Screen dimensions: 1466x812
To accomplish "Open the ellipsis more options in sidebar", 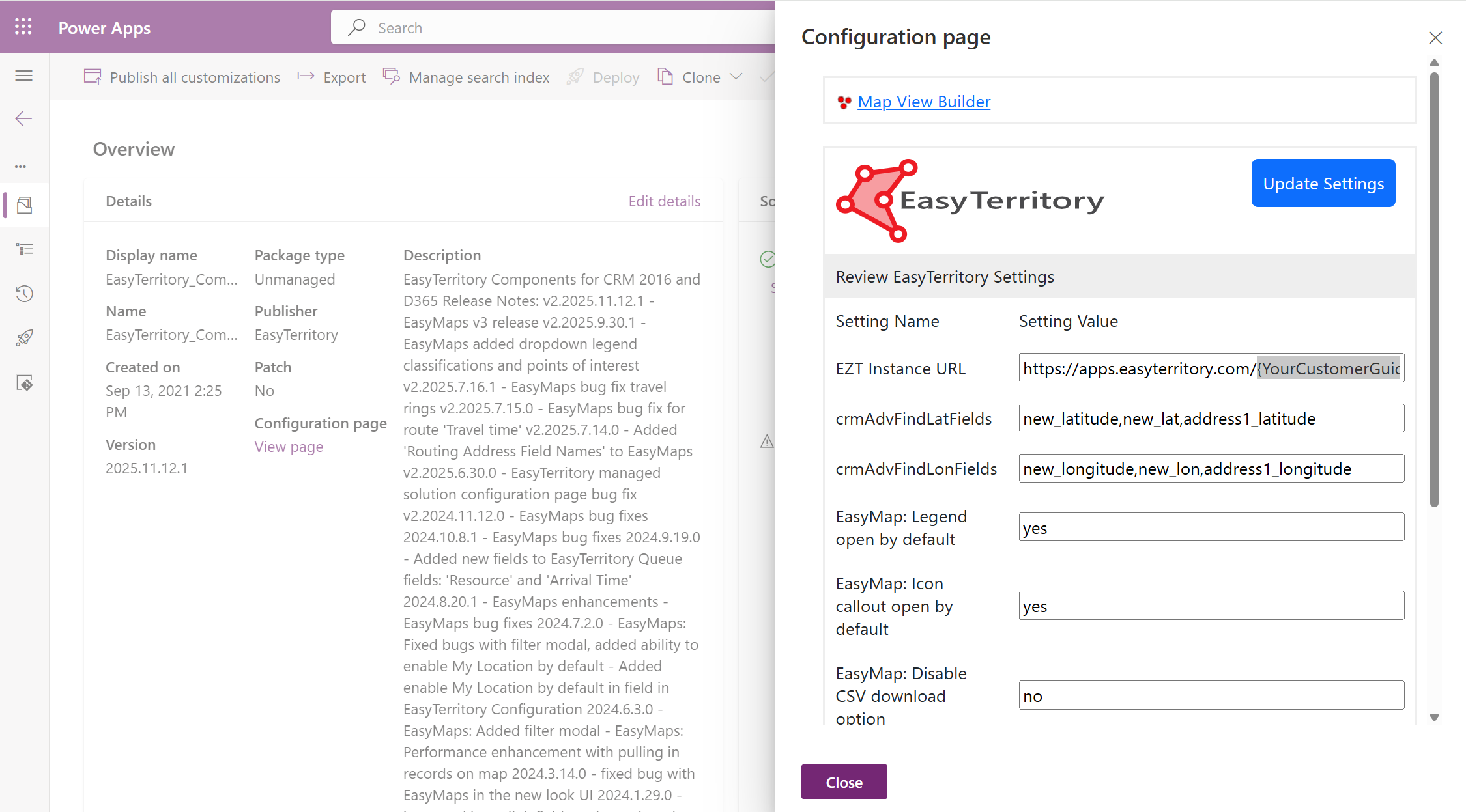I will tap(21, 167).
